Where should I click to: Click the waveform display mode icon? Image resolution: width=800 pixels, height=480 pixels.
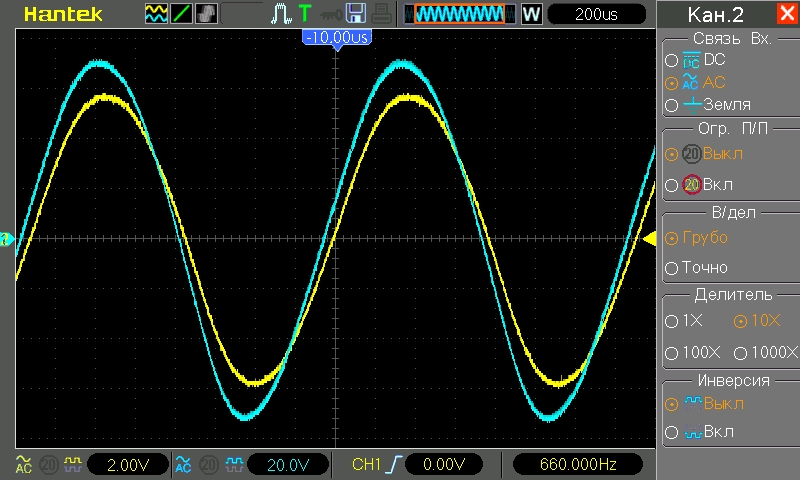pos(156,14)
